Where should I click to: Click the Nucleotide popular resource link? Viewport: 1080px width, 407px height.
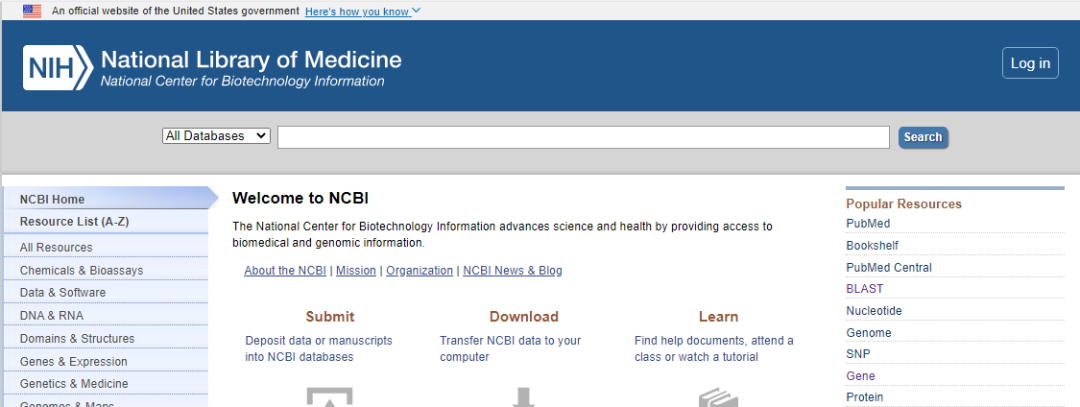874,311
